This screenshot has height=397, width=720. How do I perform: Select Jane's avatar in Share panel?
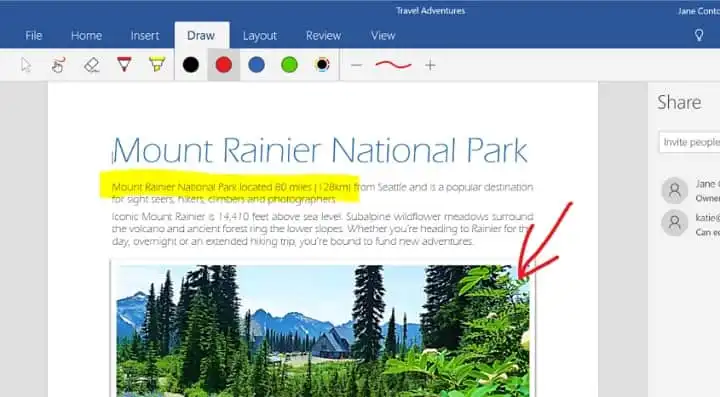[x=675, y=190]
